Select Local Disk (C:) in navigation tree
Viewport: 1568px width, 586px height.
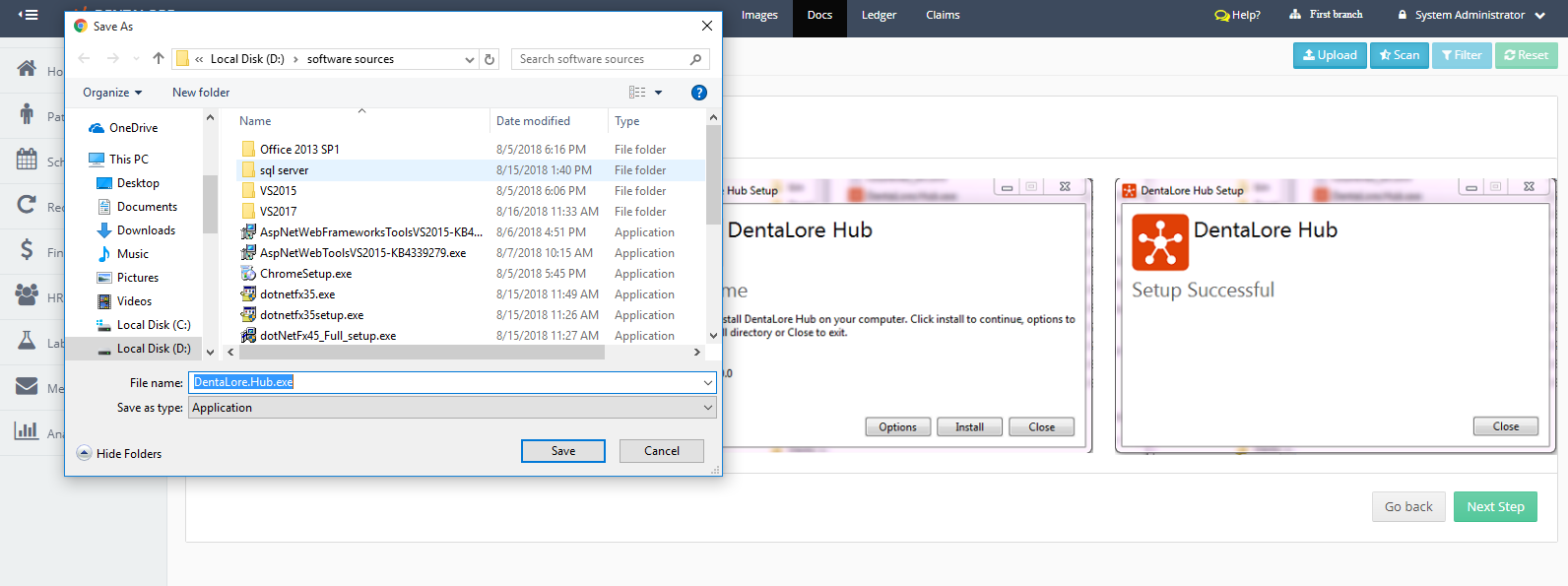pyautogui.click(x=153, y=325)
